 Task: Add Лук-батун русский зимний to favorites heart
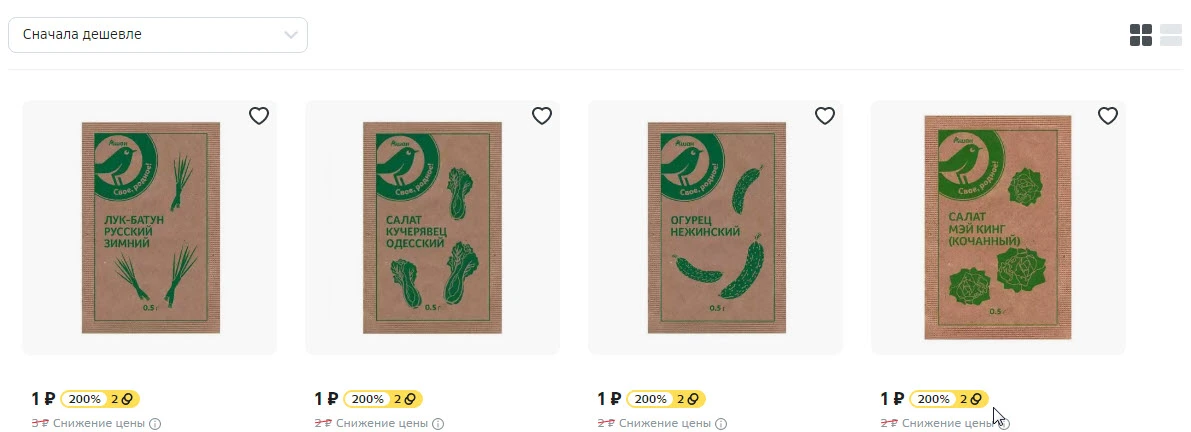click(259, 115)
